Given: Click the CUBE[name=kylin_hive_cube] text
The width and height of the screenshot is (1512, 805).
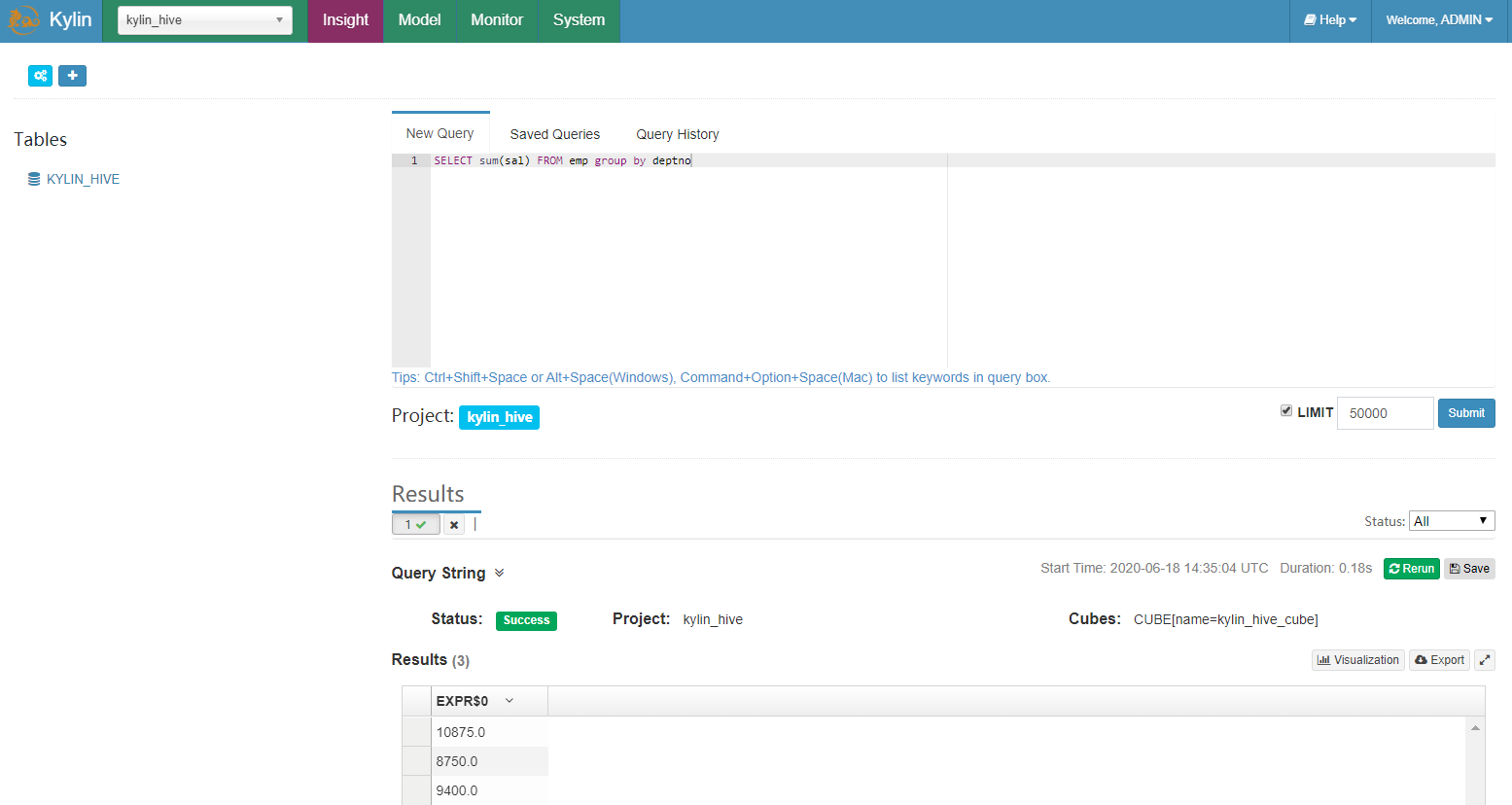Looking at the screenshot, I should point(1226,619).
